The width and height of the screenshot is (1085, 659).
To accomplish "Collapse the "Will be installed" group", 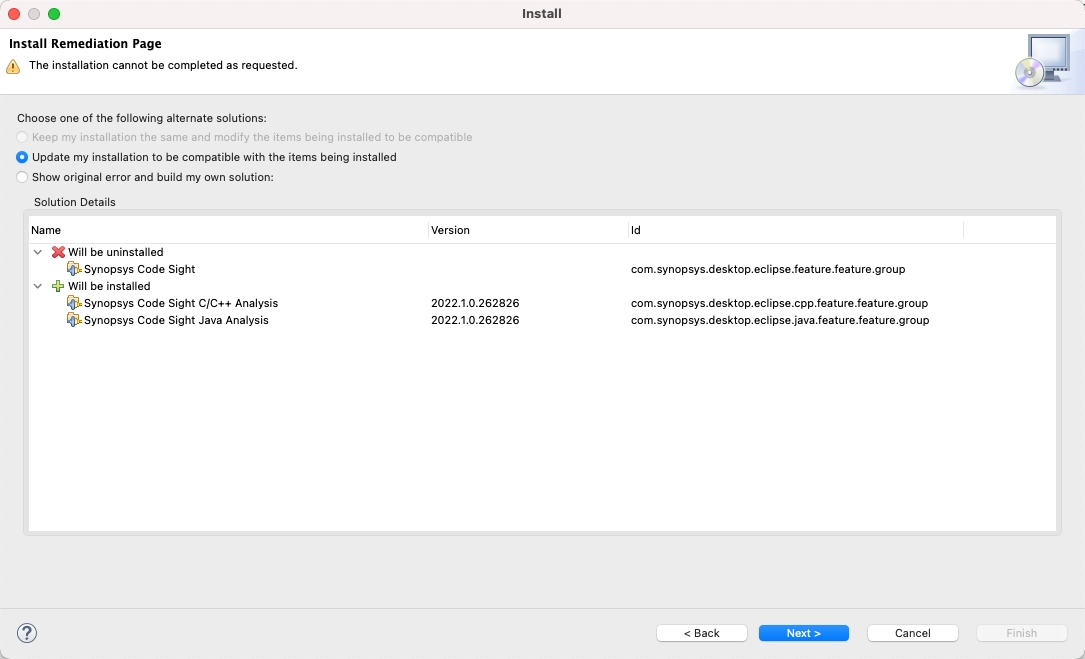I will tap(38, 286).
